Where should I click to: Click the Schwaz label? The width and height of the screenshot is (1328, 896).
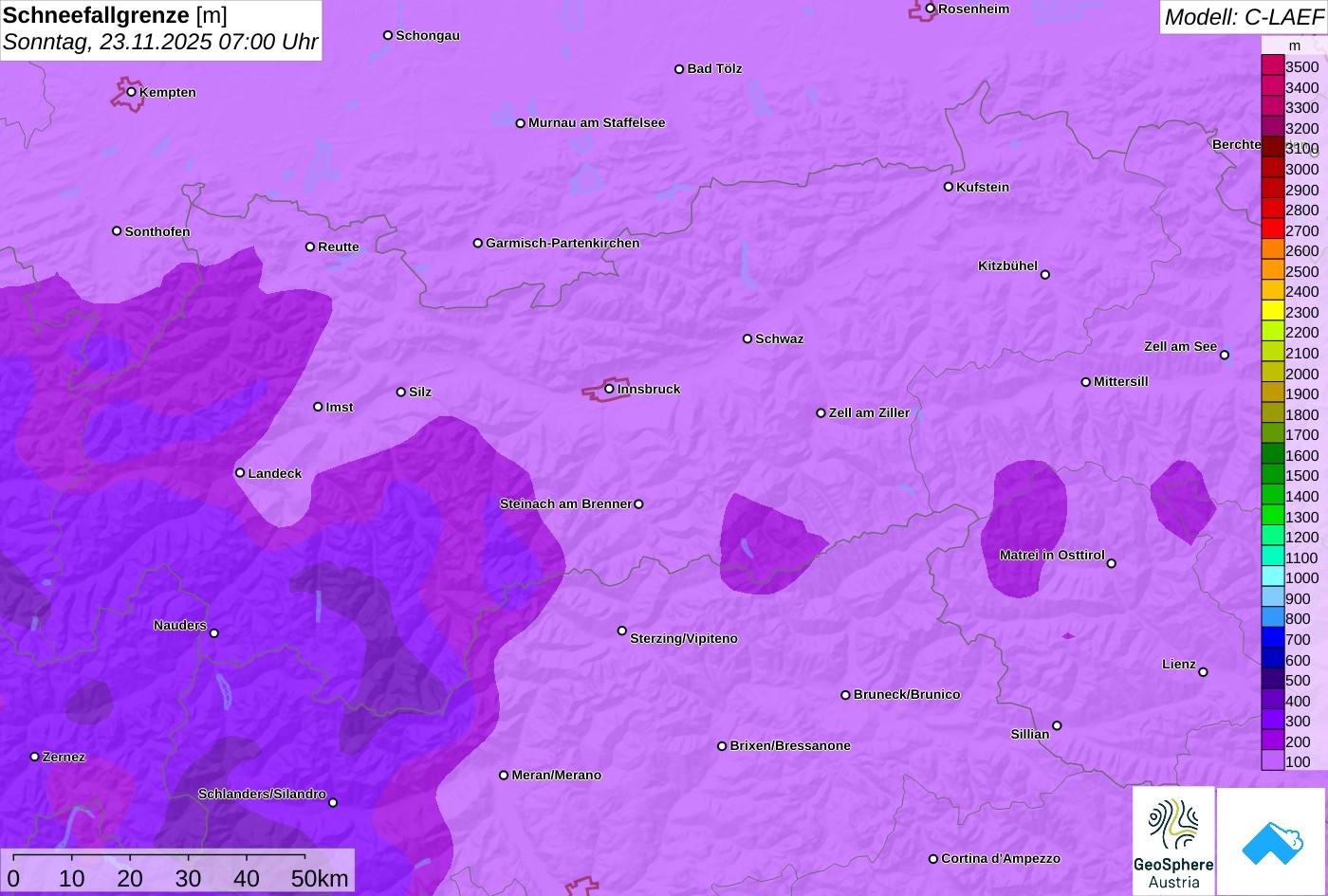[x=780, y=338]
